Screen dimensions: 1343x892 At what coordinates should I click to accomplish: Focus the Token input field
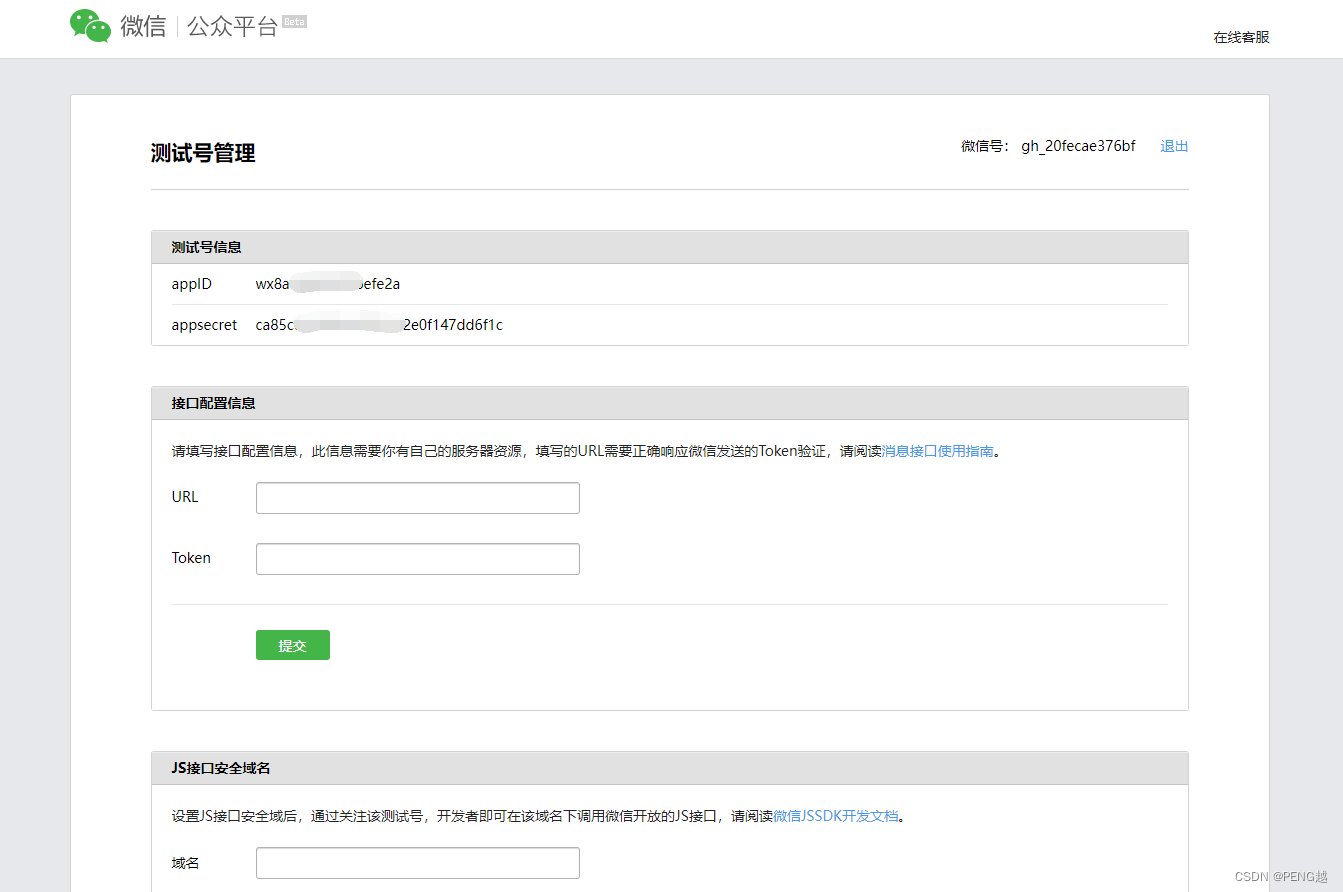click(x=418, y=559)
